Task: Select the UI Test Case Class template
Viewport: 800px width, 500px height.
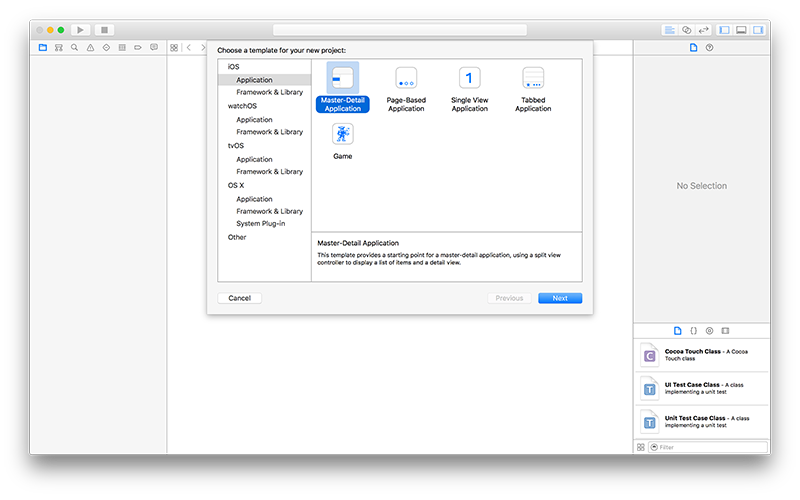Action: click(703, 389)
